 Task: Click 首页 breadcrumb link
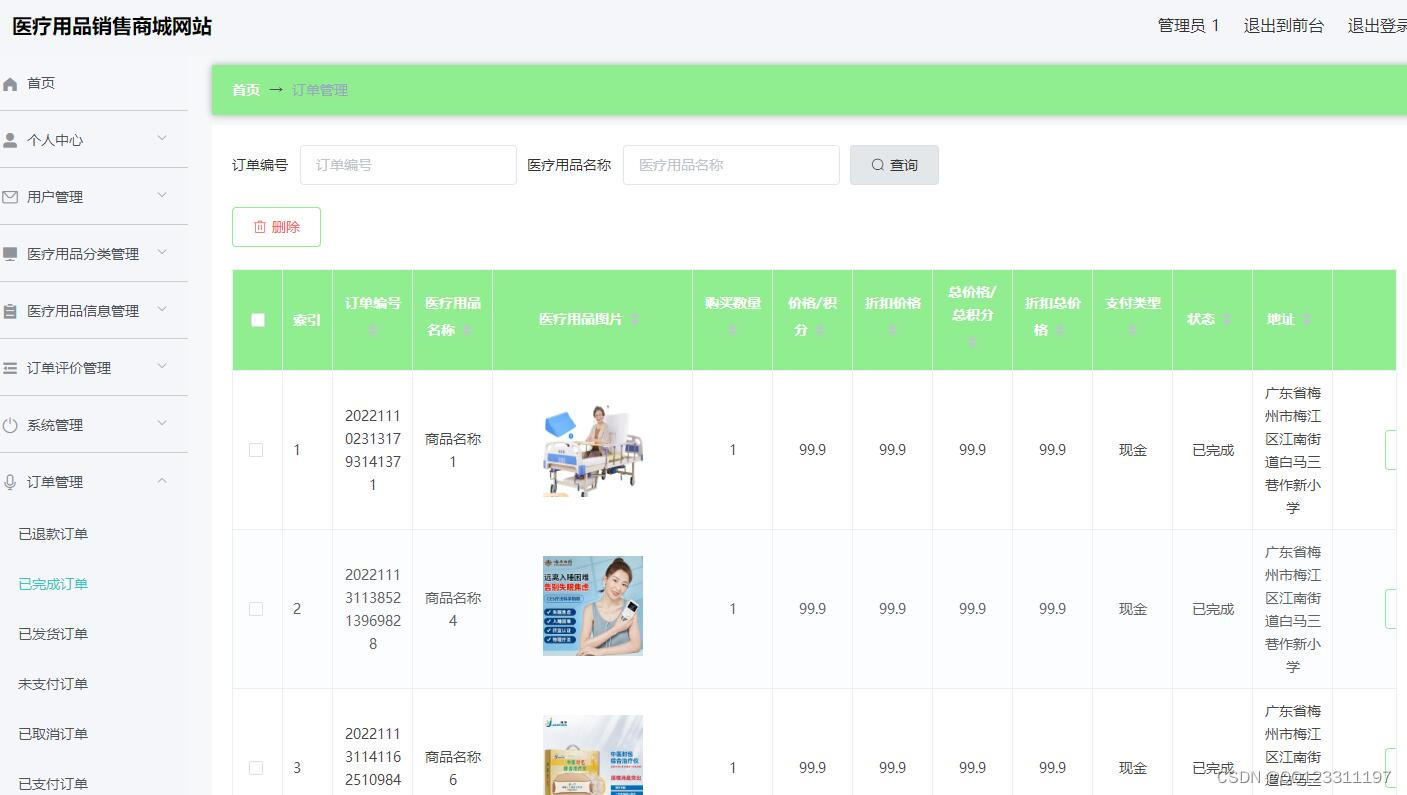(x=246, y=90)
